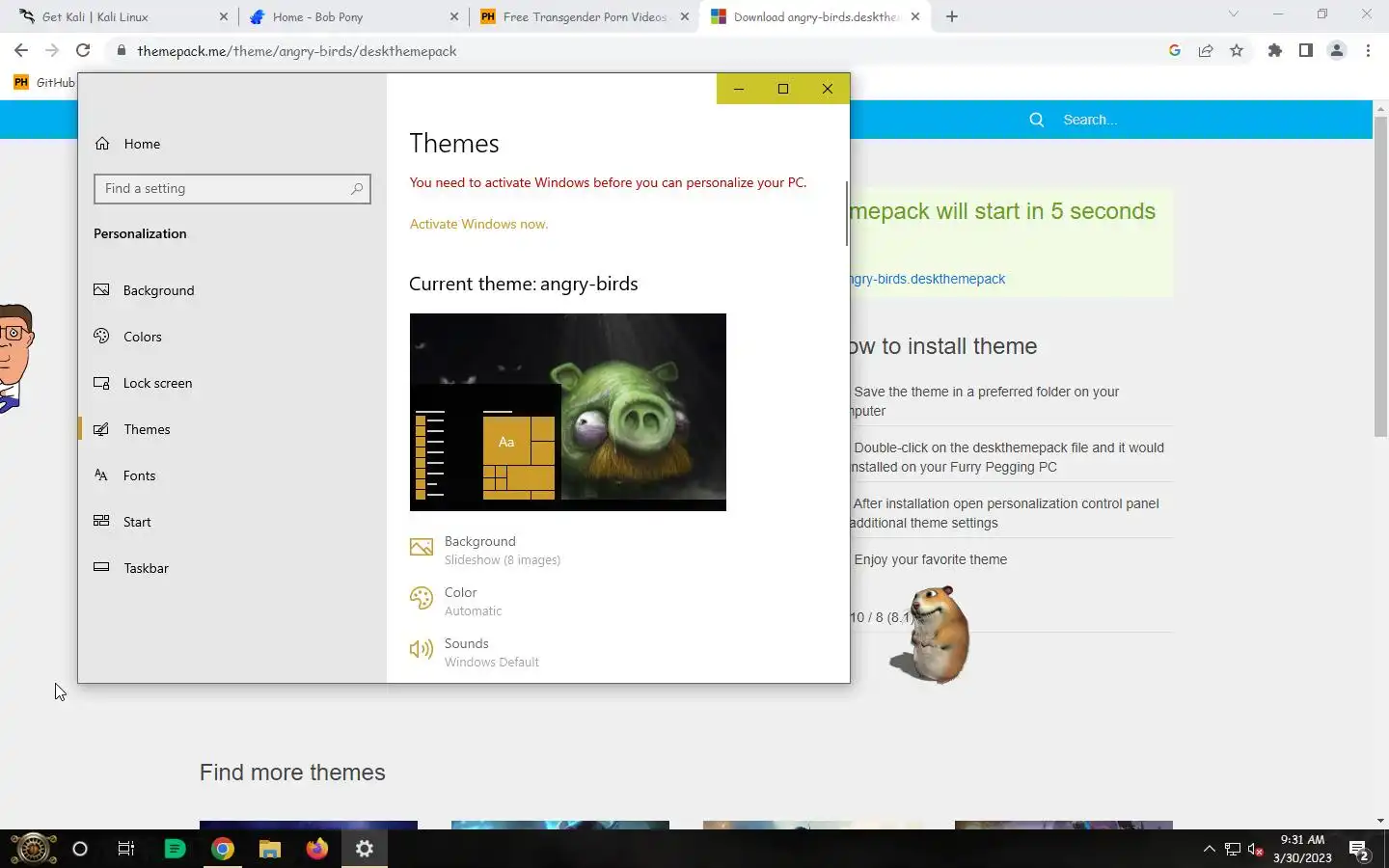Open theme Color Automatic option

tap(456, 601)
